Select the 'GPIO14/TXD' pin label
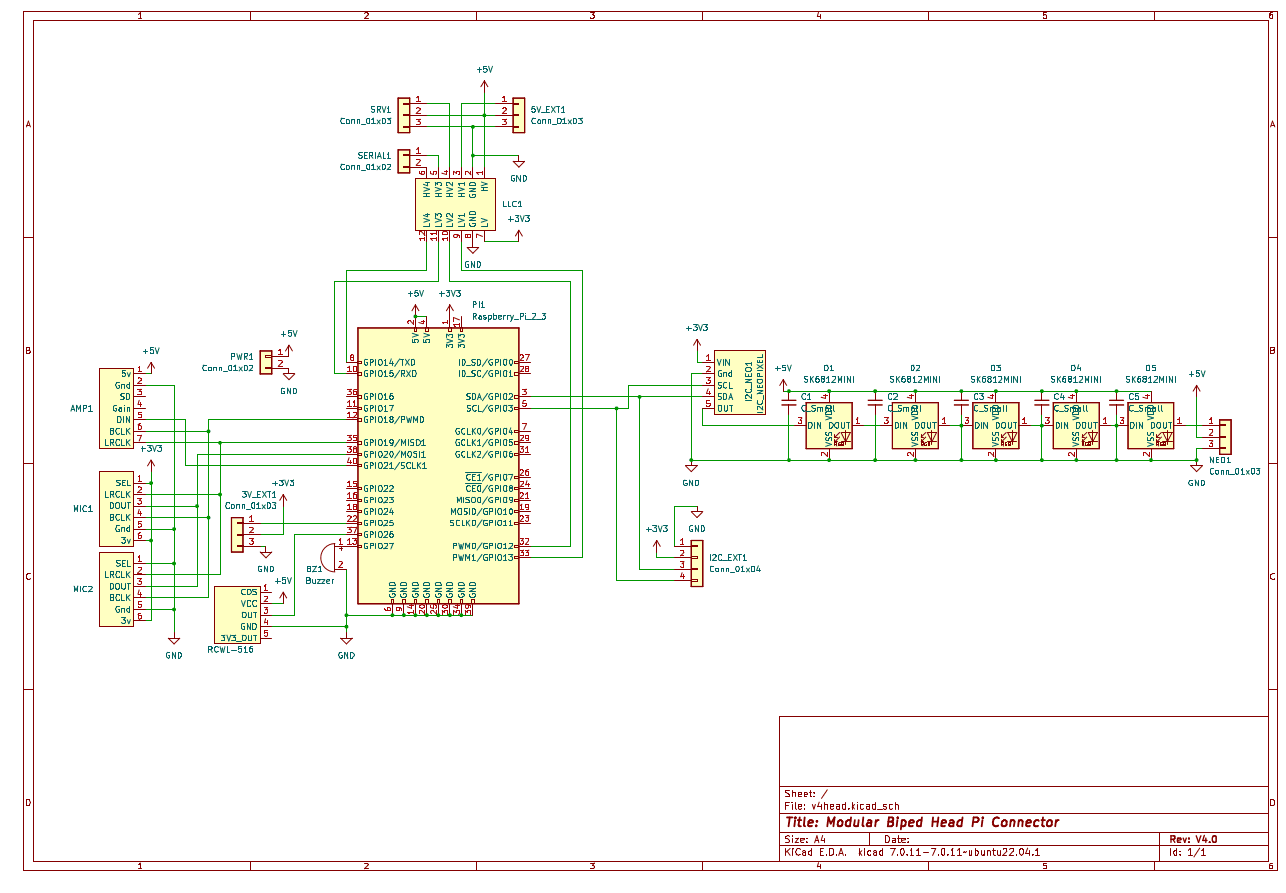Image resolution: width=1286 pixels, height=893 pixels. pos(390,362)
